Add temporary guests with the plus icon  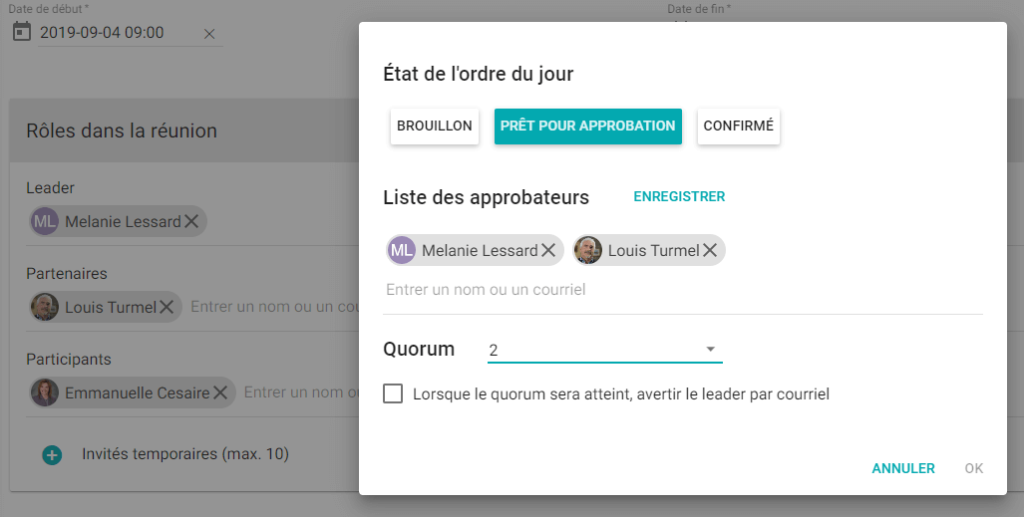(x=52, y=455)
